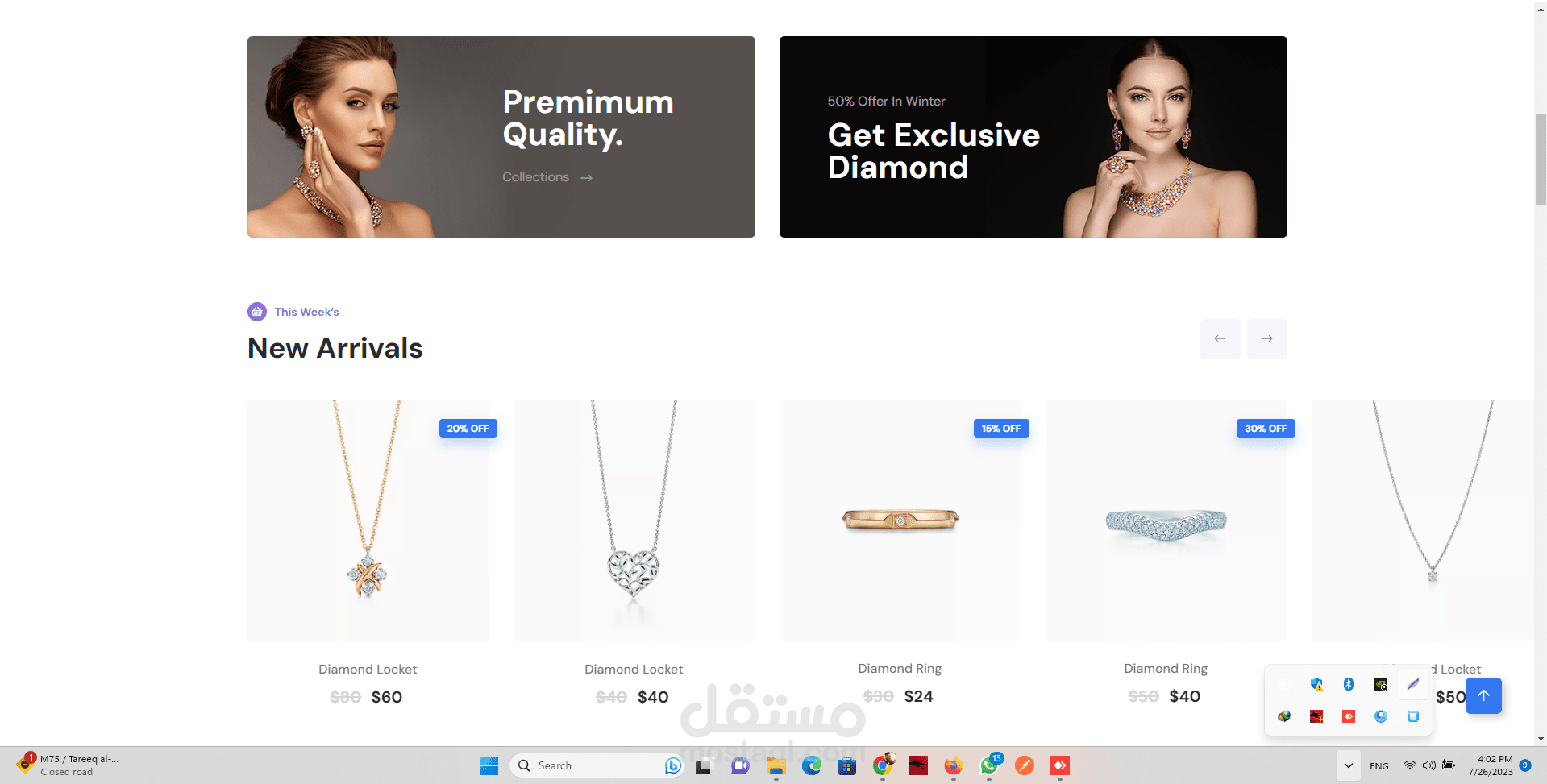The image size is (1547, 784).
Task: Open Windows Security shield in tray popup
Action: coord(1316,684)
